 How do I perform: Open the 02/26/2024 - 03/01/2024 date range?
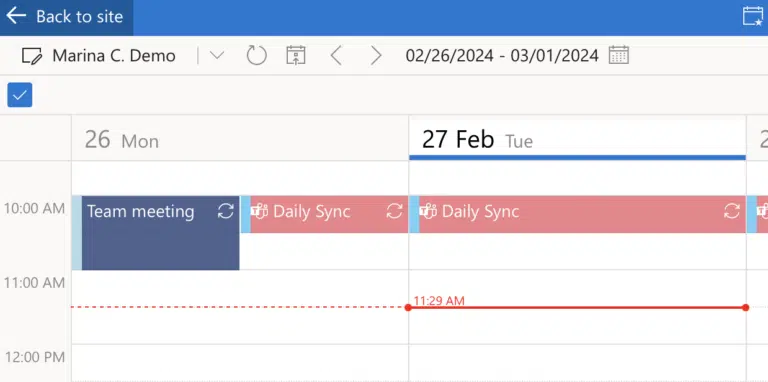coord(502,56)
